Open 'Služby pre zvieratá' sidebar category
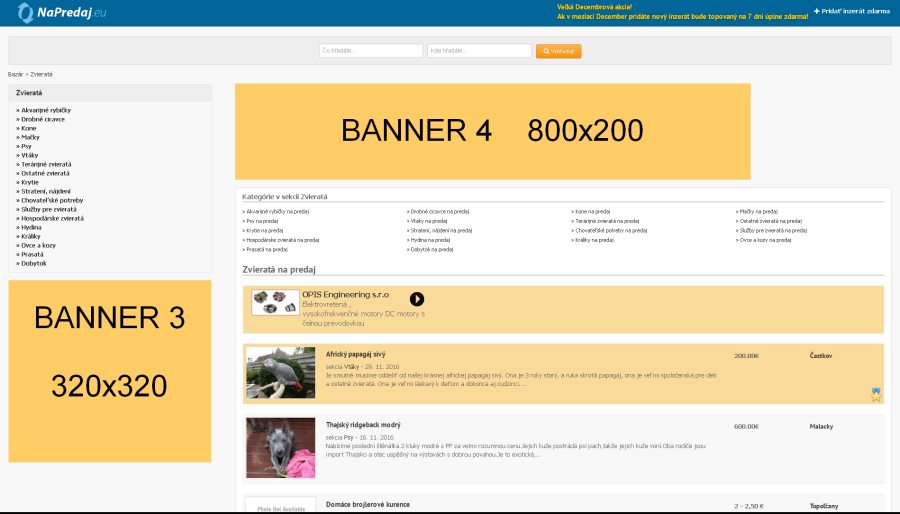Screen dimensions: 900x514 (49, 209)
